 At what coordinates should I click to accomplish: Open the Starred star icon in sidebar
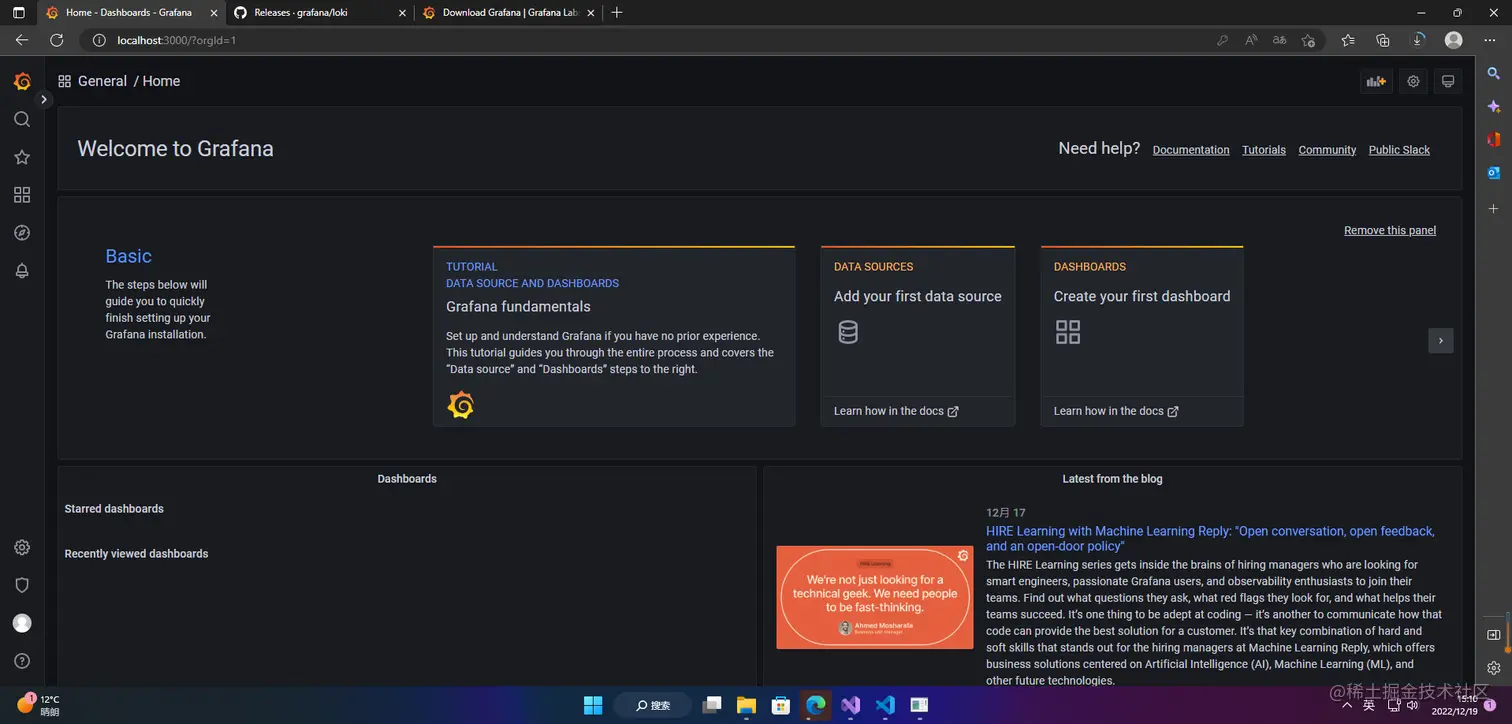pos(22,157)
